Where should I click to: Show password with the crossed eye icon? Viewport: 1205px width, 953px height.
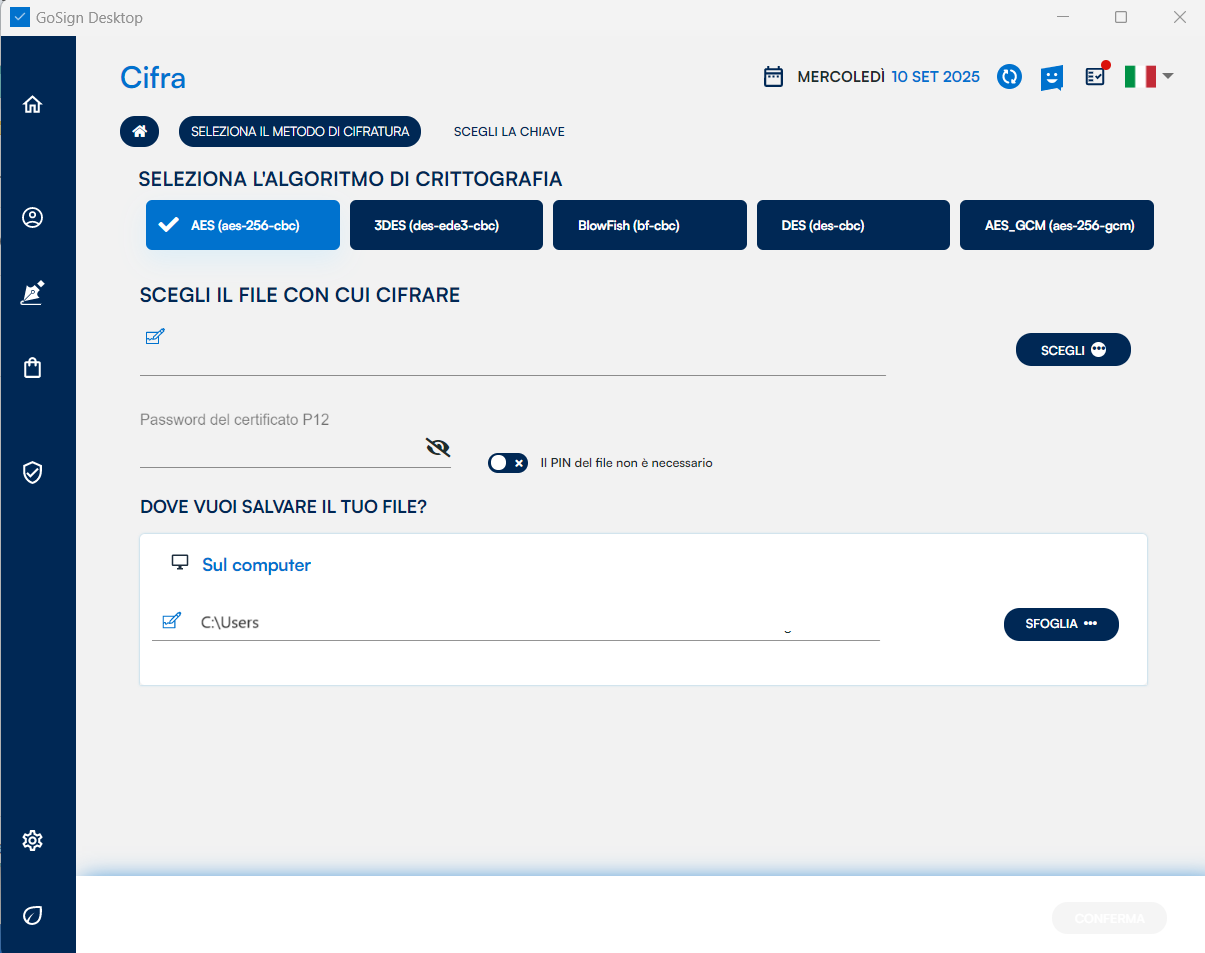point(438,447)
